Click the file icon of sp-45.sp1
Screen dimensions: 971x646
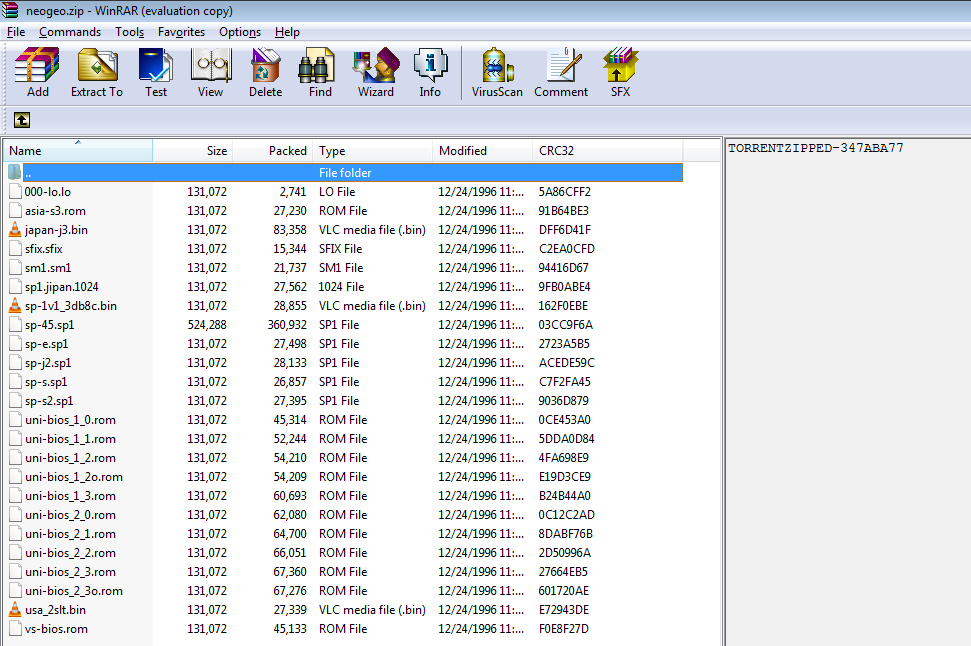[15, 325]
